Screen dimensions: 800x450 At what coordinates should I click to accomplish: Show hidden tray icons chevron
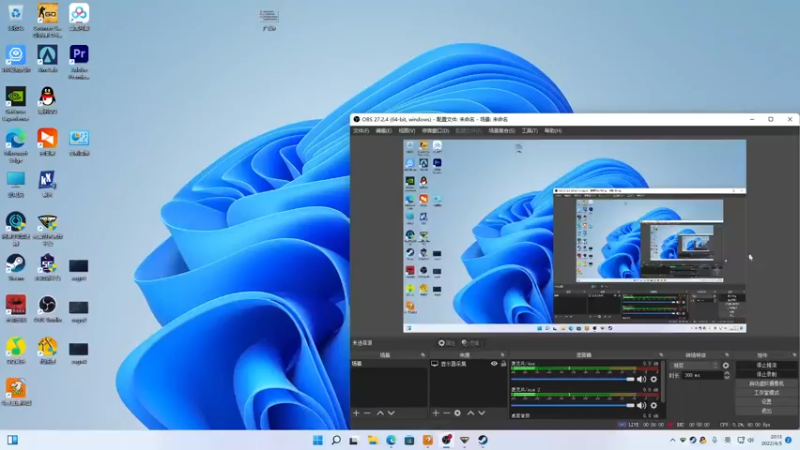(x=672, y=440)
